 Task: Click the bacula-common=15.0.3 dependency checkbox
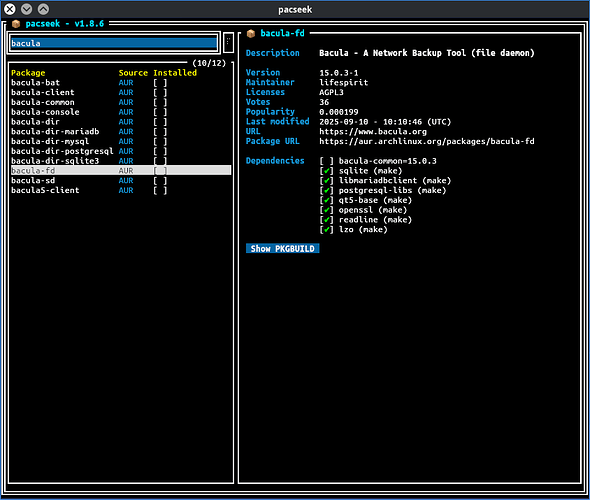326,161
